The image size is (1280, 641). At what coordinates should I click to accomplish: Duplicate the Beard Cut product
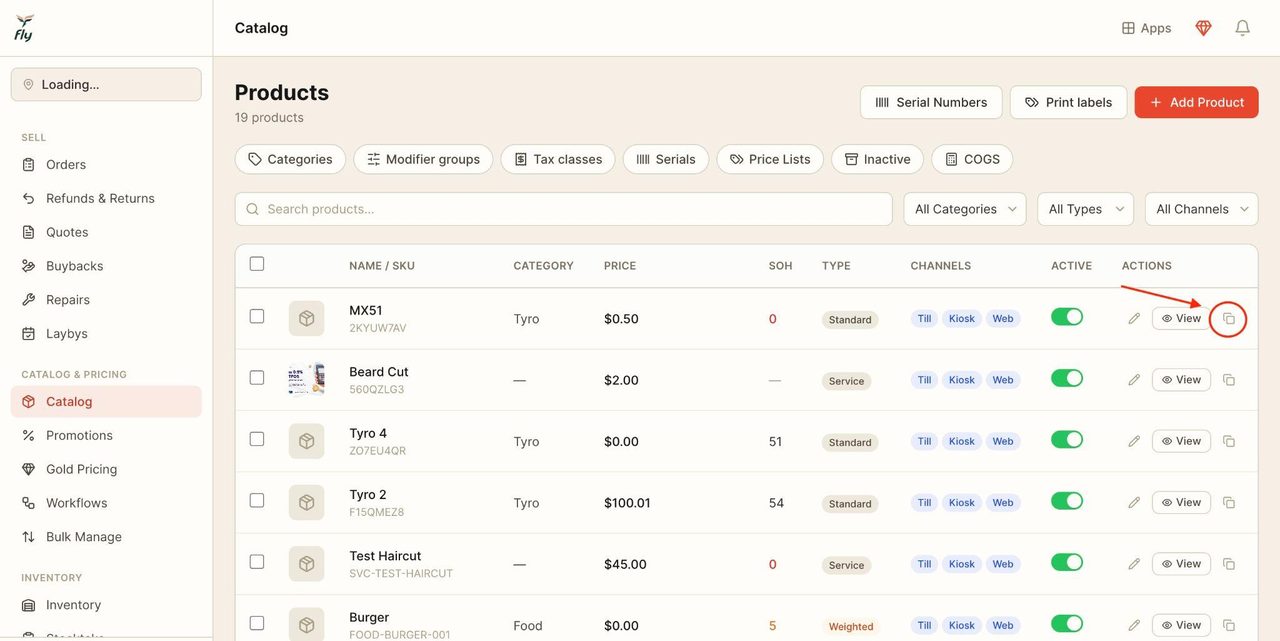click(1229, 380)
